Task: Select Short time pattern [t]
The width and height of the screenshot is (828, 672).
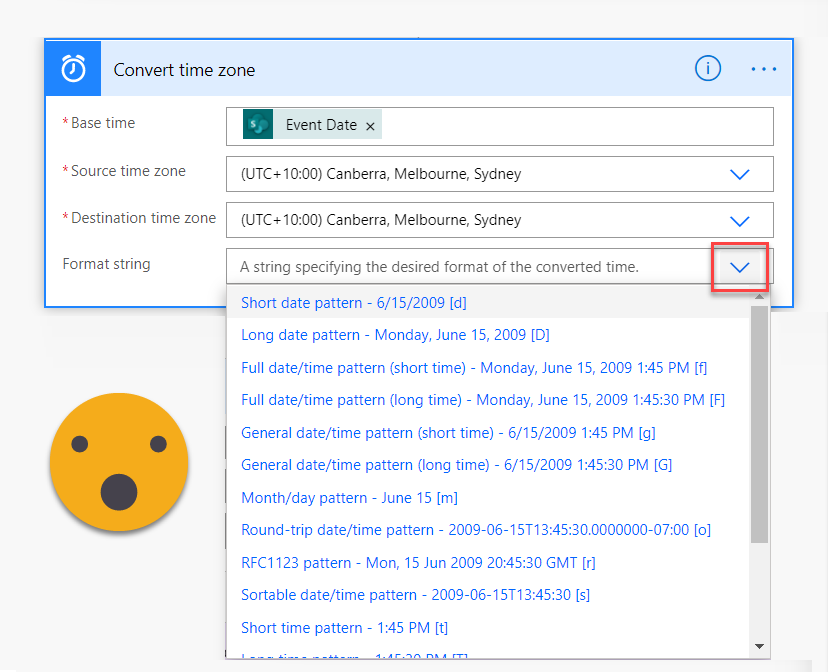Action: tap(488, 628)
